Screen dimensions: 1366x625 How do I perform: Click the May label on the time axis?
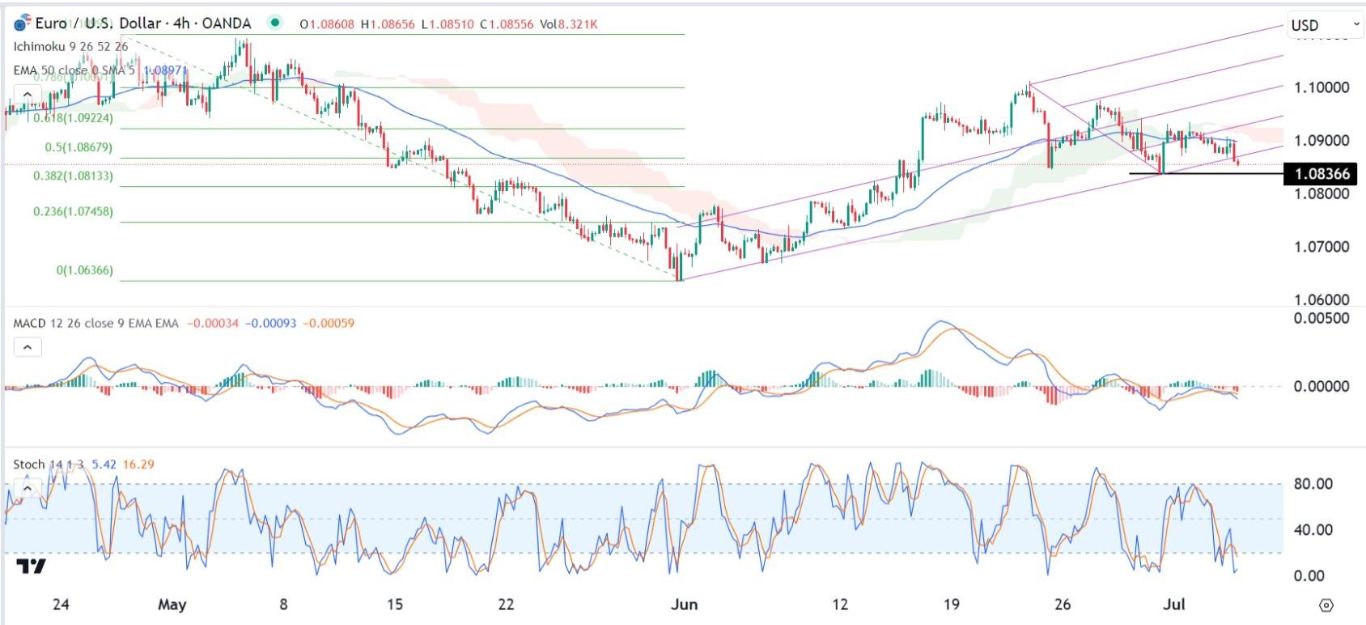(x=172, y=604)
